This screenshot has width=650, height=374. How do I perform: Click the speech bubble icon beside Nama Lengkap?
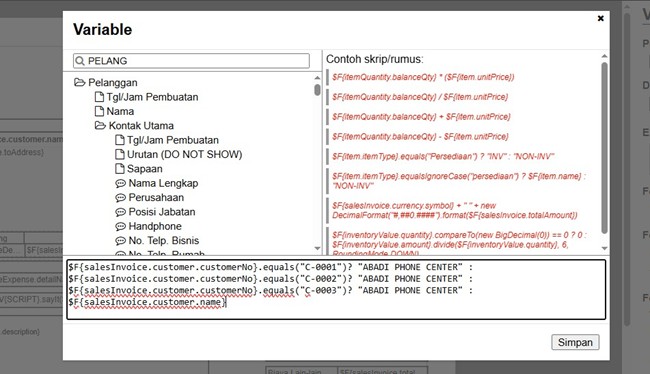120,184
